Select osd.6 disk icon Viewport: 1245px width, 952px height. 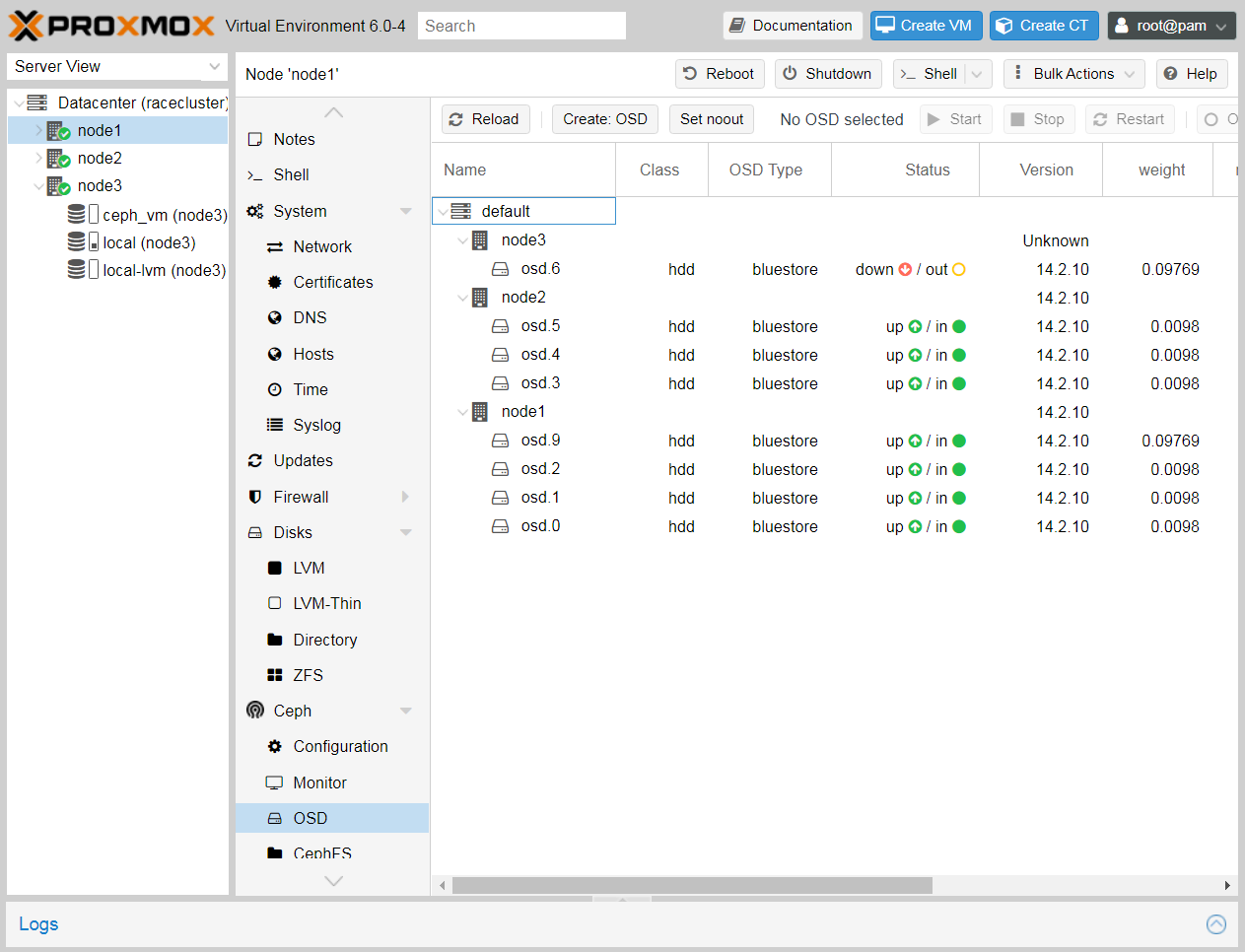tap(501, 269)
